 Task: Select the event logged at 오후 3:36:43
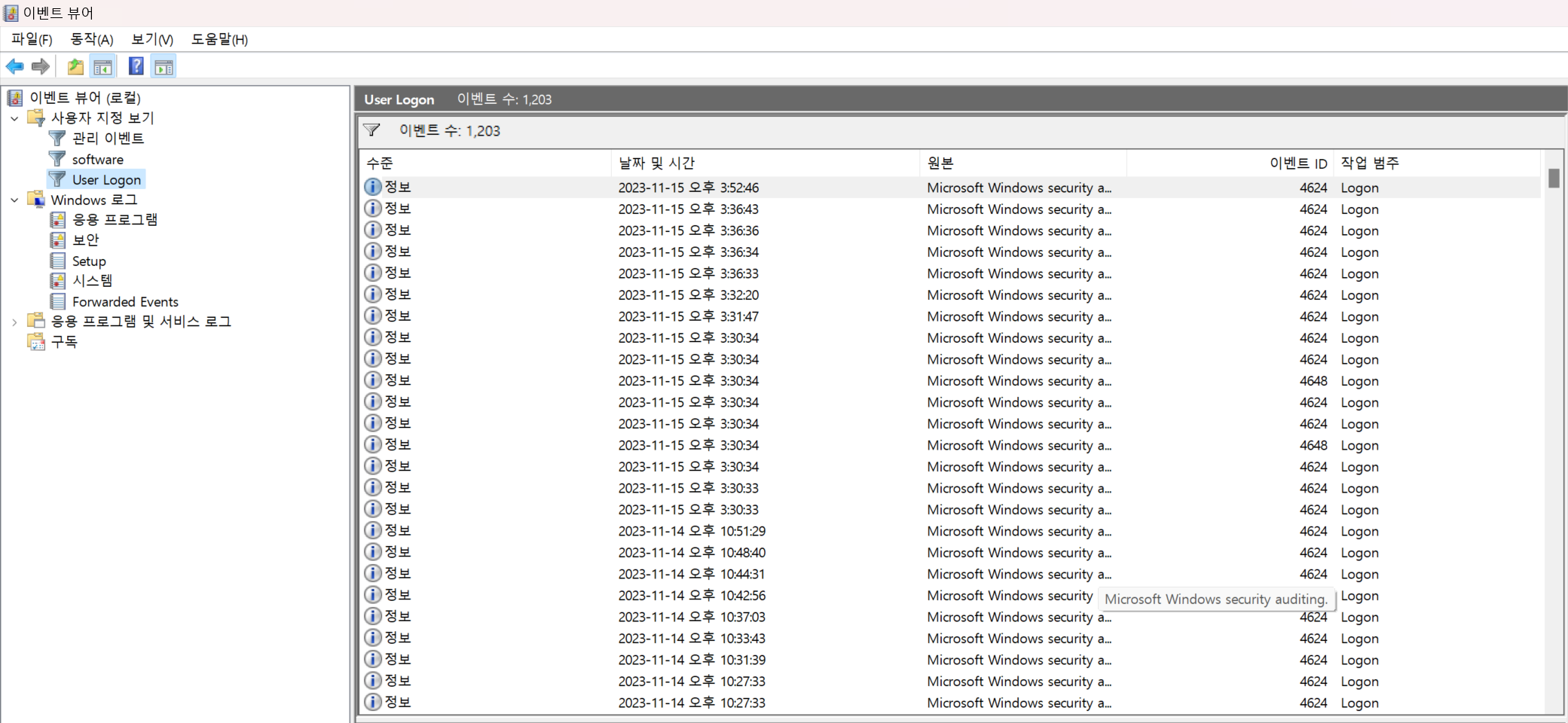tap(951, 209)
